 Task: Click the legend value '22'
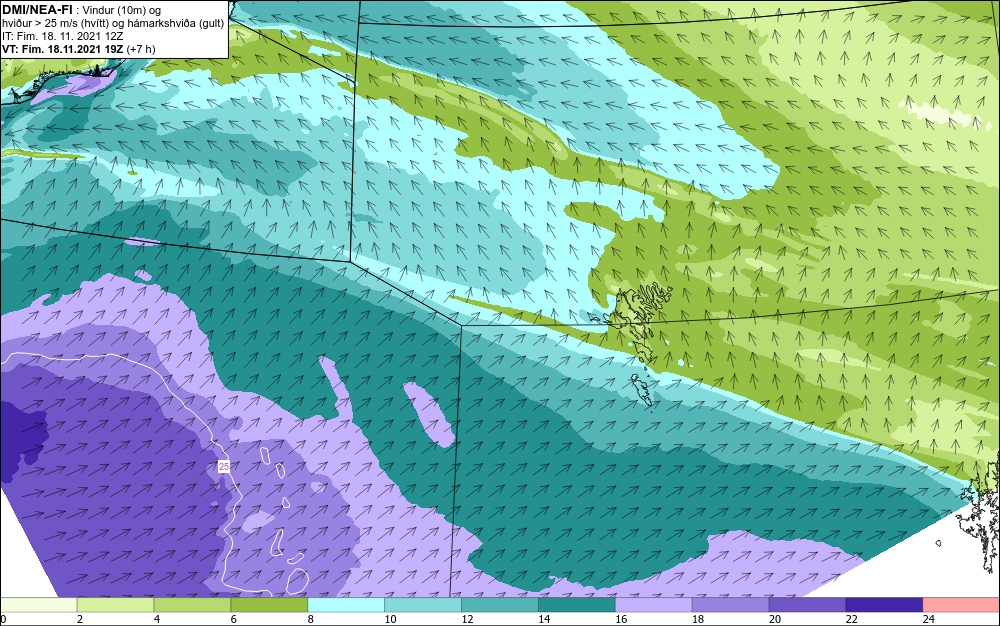pos(851,619)
